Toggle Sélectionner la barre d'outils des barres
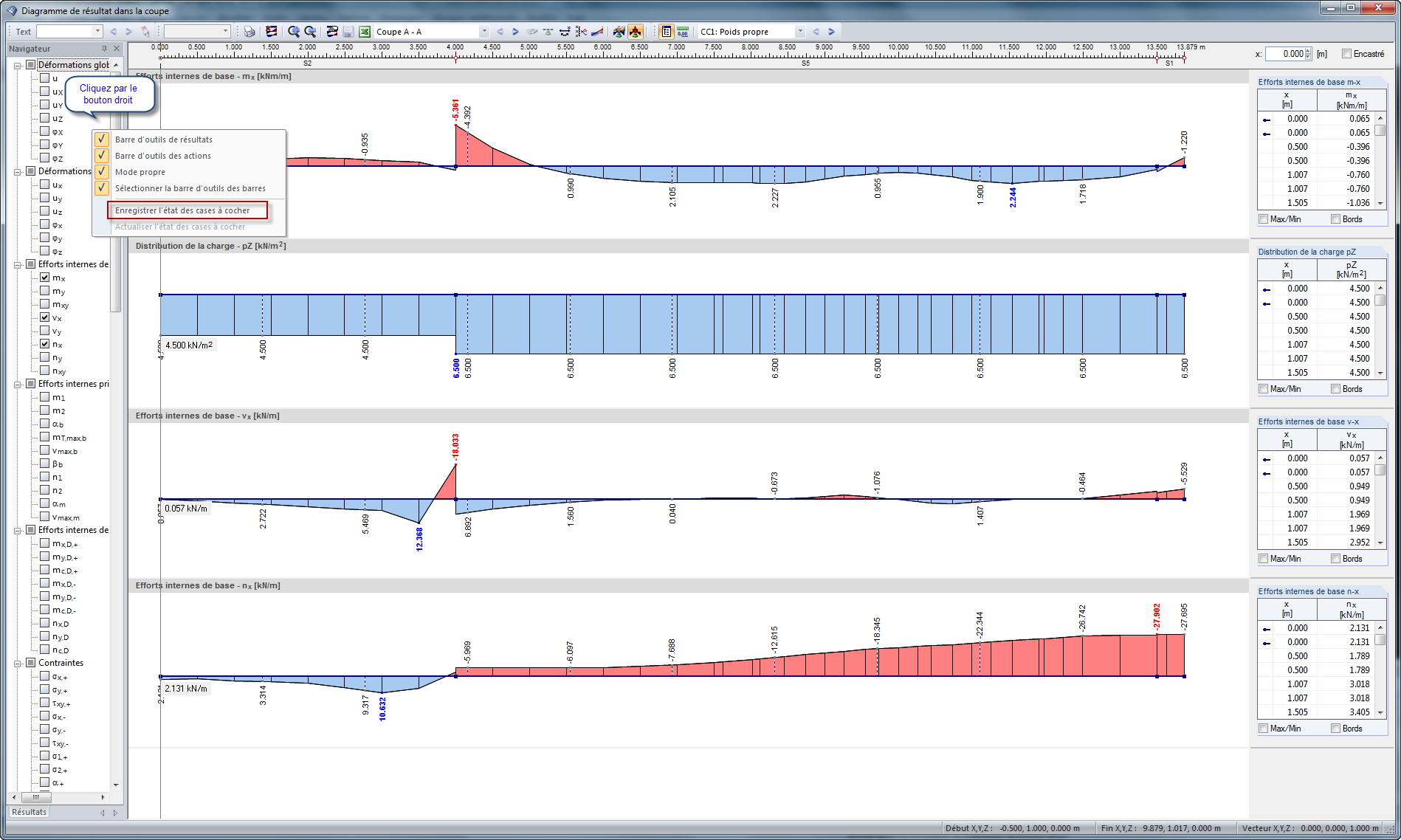The height and width of the screenshot is (840, 1401). click(190, 188)
